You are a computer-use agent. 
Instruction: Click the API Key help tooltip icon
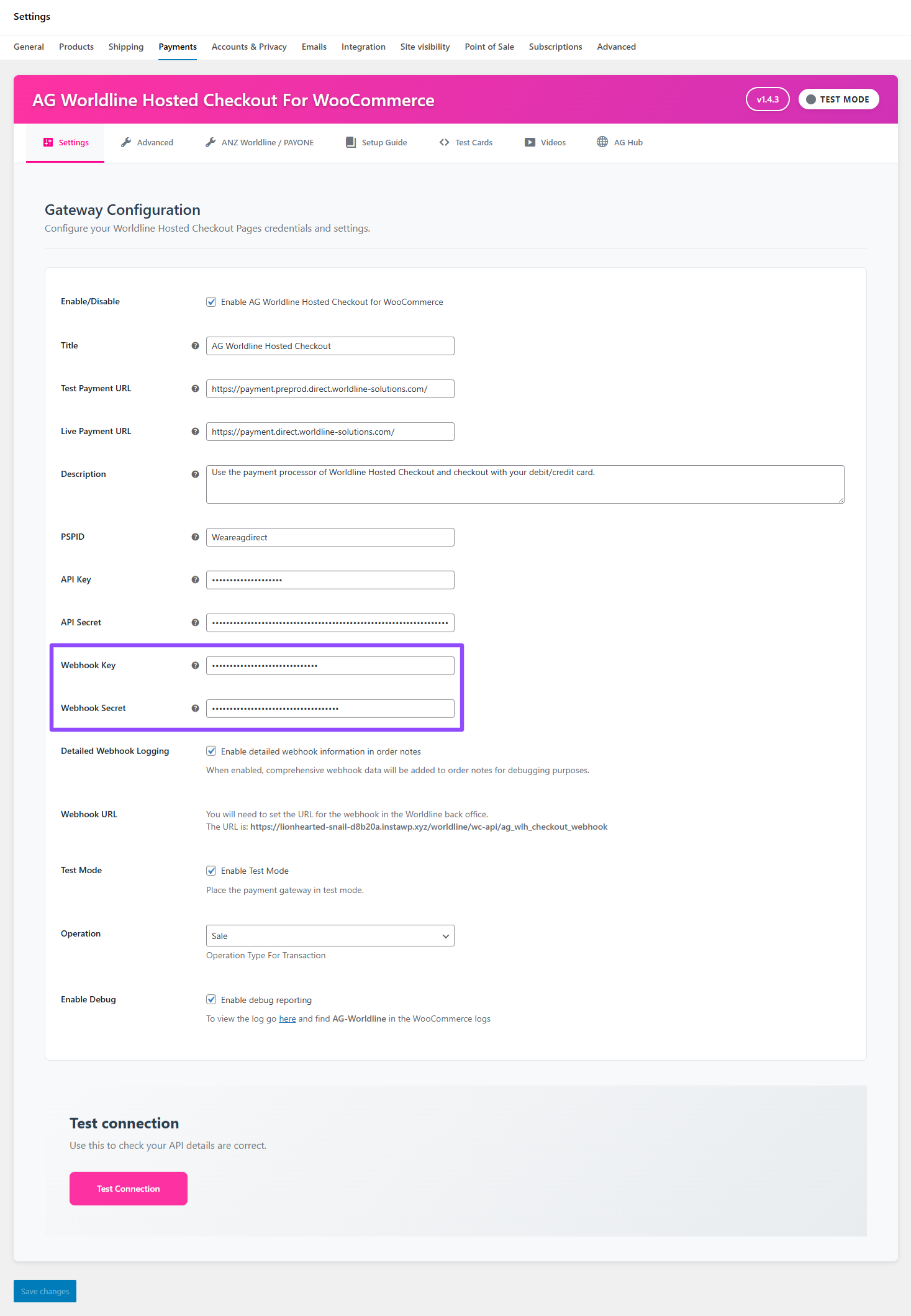click(x=195, y=580)
